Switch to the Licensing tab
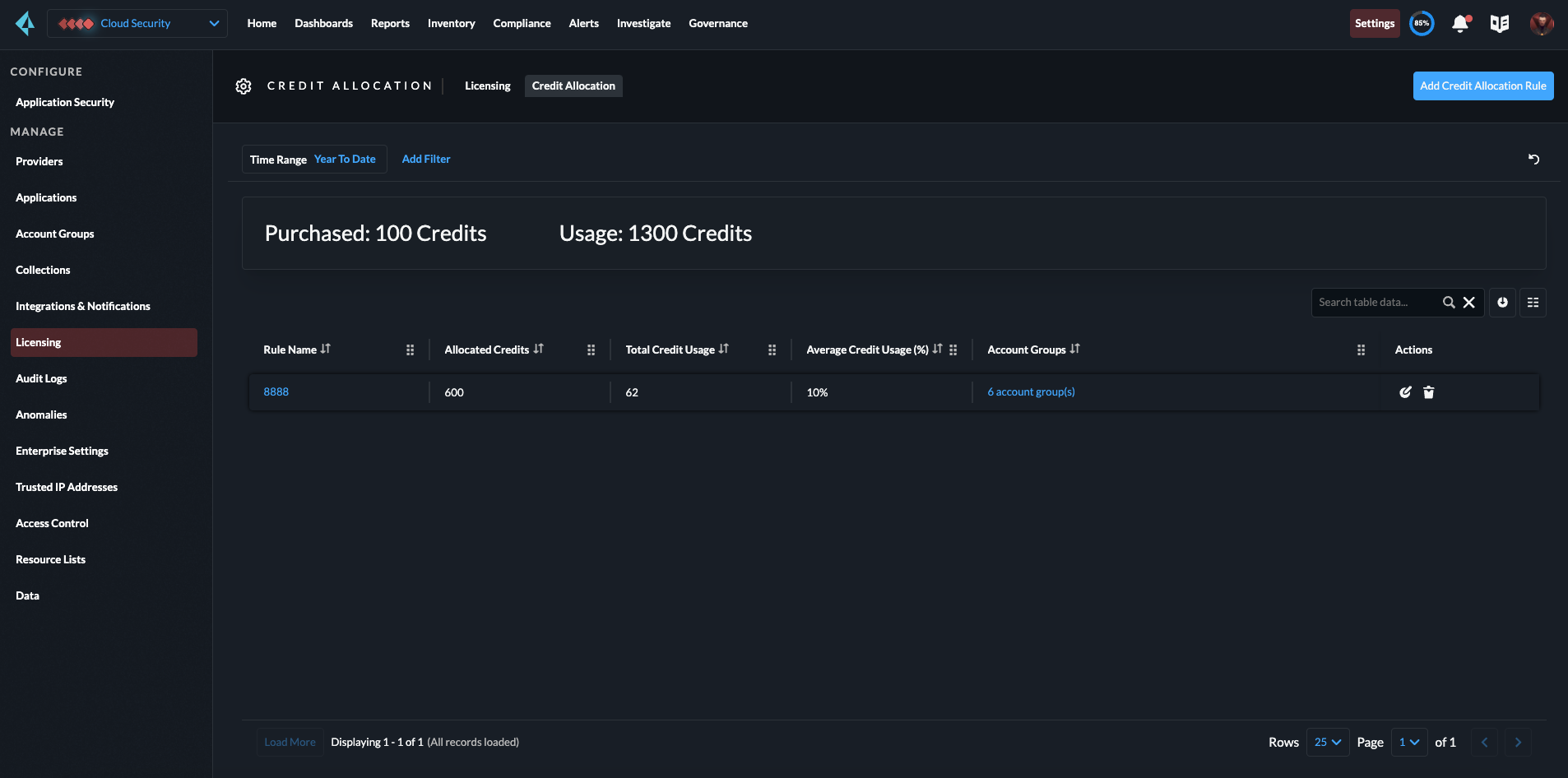Screen dimensions: 1568x778 [487, 86]
